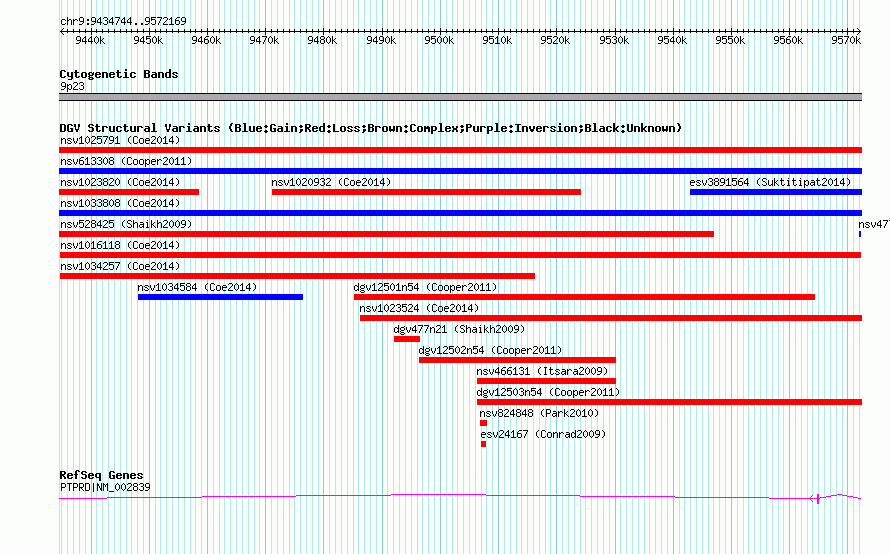This screenshot has width=890, height=554.
Task: Select the nsv613308 (Cooper2011) gain bar
Action: [460, 171]
